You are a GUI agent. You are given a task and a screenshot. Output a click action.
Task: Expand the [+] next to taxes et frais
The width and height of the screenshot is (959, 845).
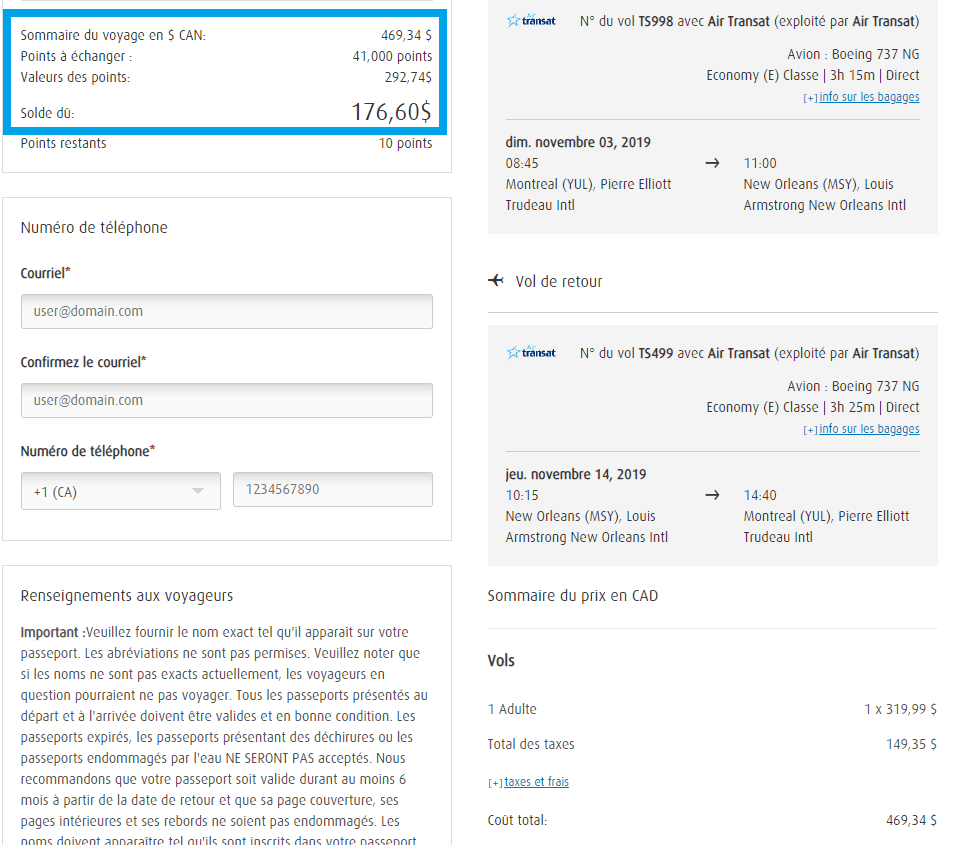(x=495, y=783)
